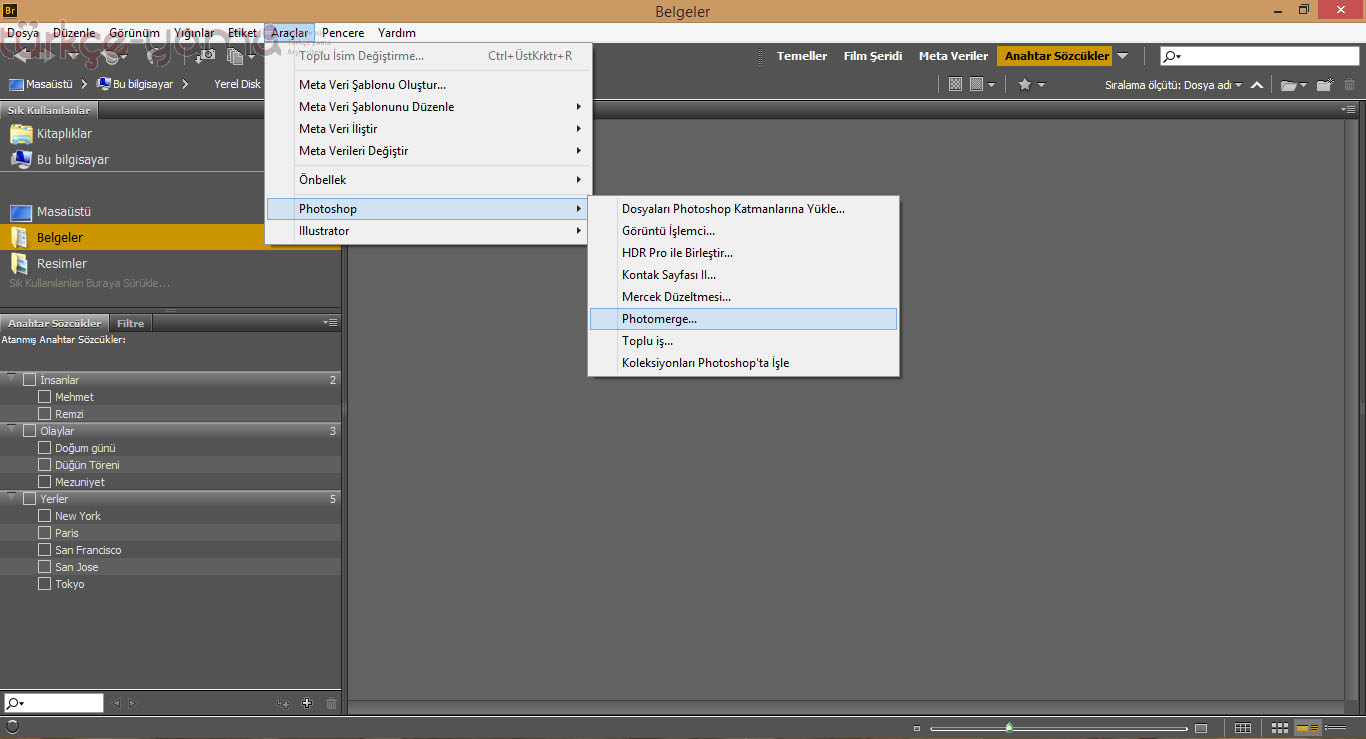Choose Görüntü İşlemci... menu item

(743, 231)
